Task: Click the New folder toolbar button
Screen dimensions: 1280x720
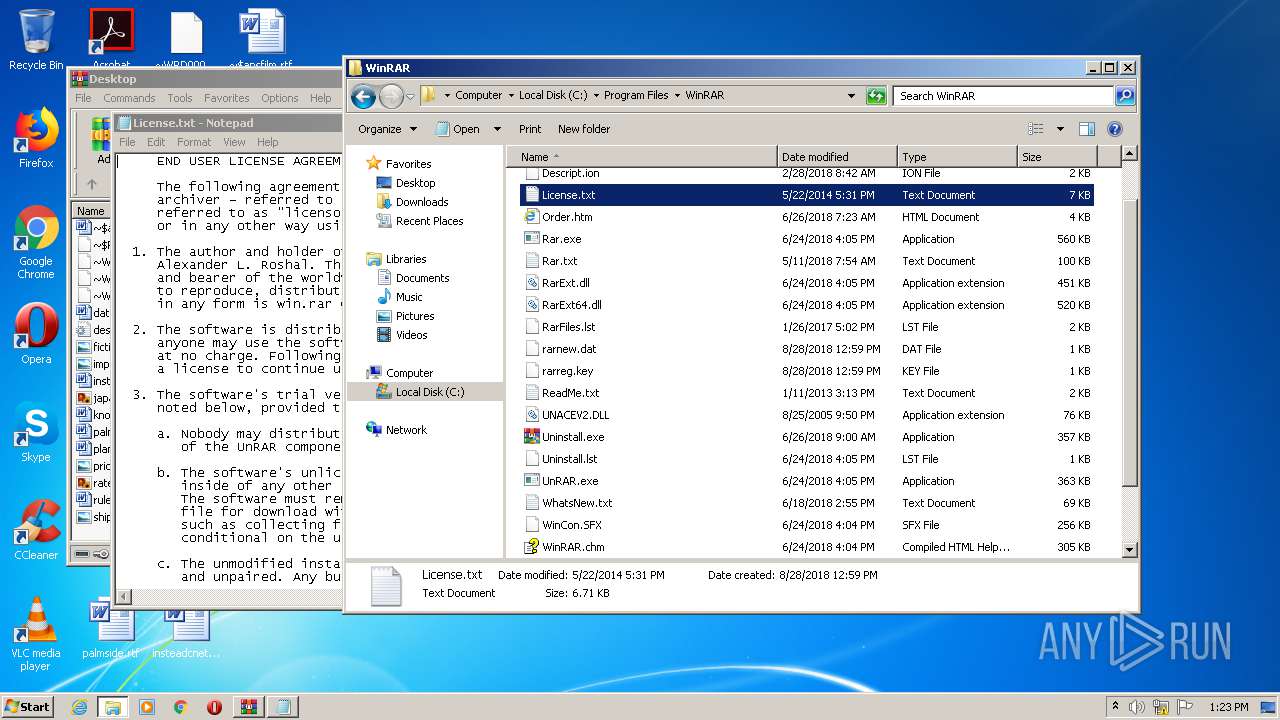Action: coord(584,129)
